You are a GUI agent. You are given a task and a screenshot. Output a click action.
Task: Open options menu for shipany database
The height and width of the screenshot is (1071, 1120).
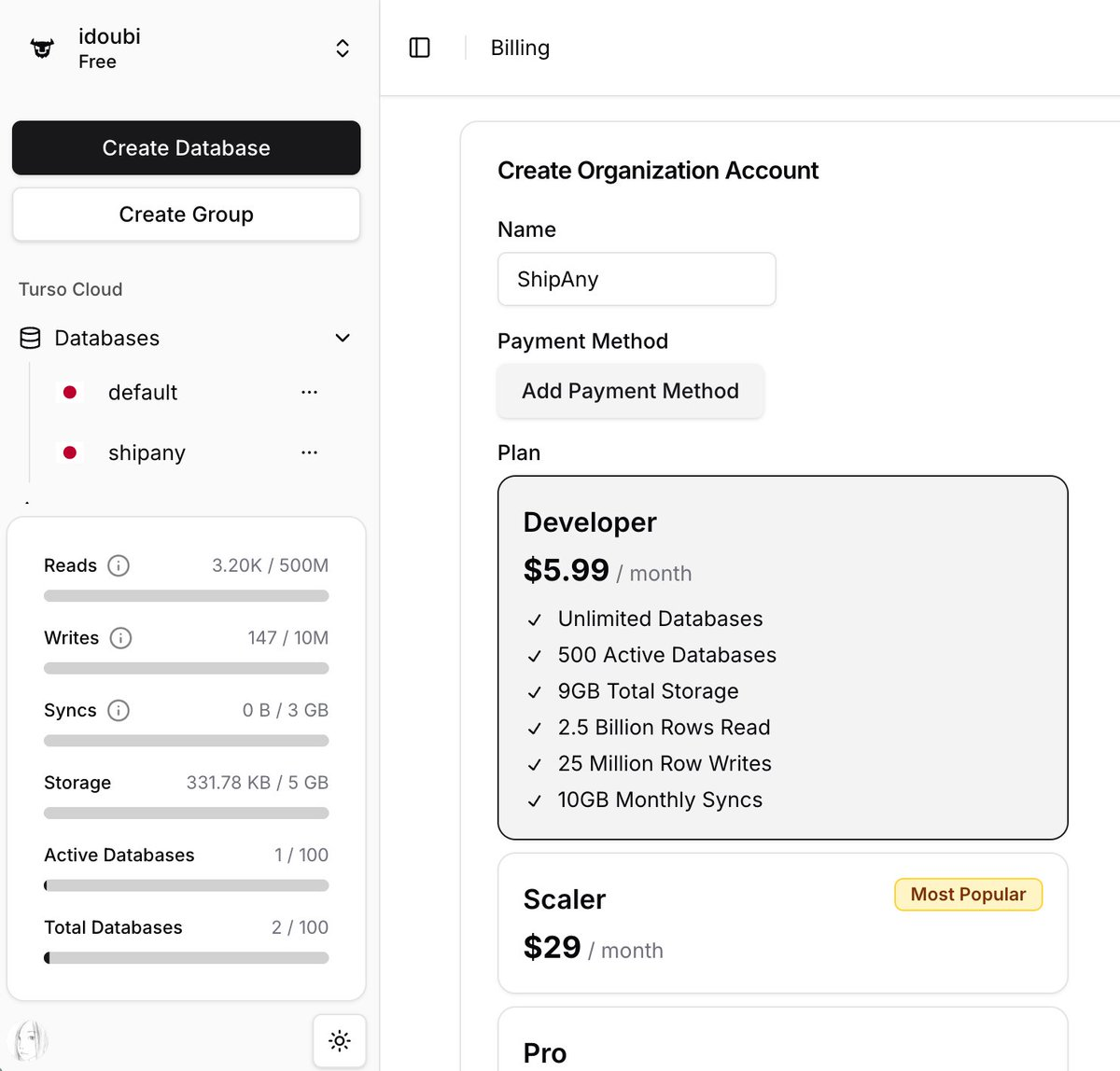click(309, 452)
